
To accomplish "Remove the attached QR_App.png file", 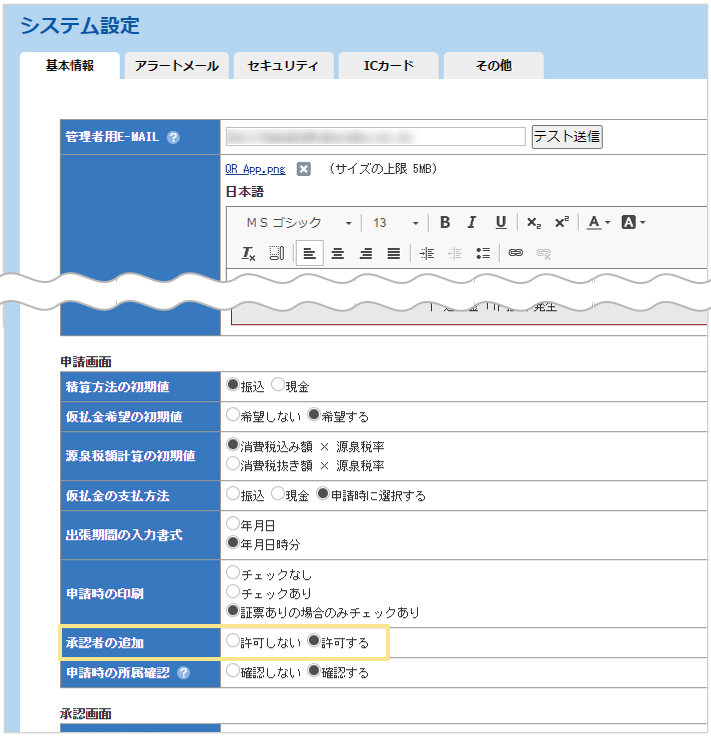I will [304, 169].
